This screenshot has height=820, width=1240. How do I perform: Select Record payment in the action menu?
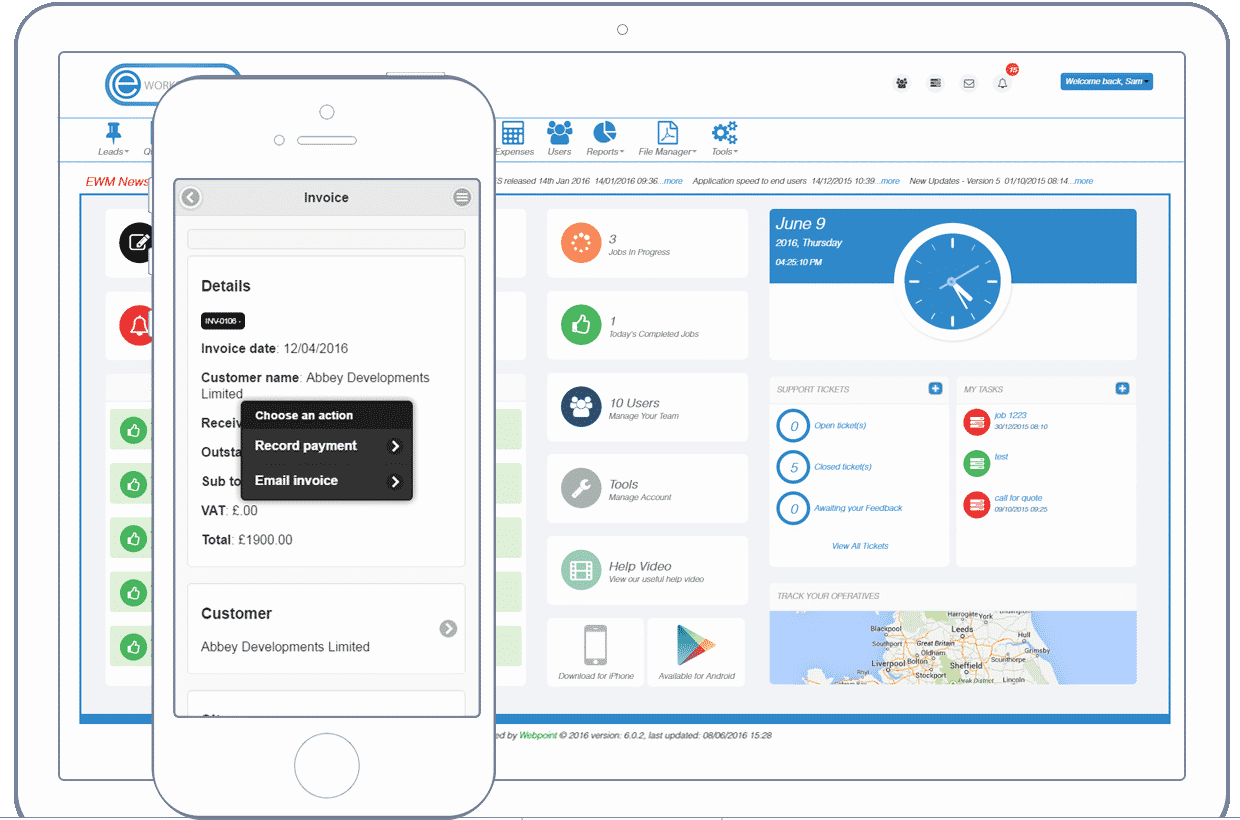pos(327,446)
